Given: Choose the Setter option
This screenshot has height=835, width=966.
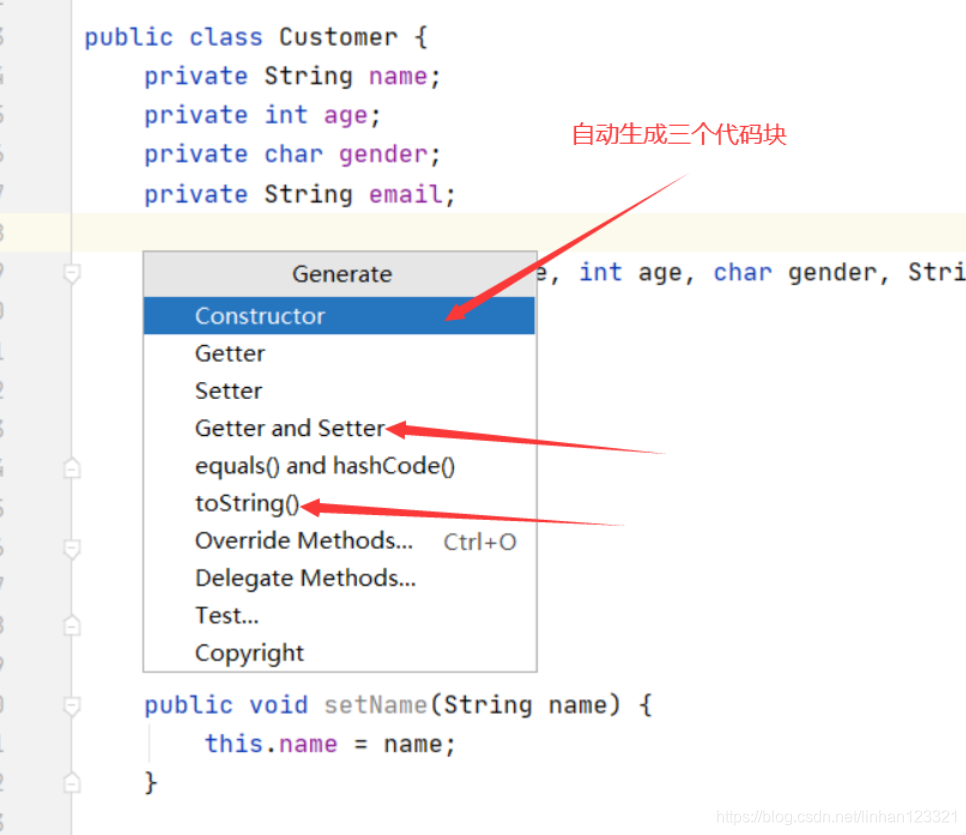Looking at the screenshot, I should [x=339, y=391].
